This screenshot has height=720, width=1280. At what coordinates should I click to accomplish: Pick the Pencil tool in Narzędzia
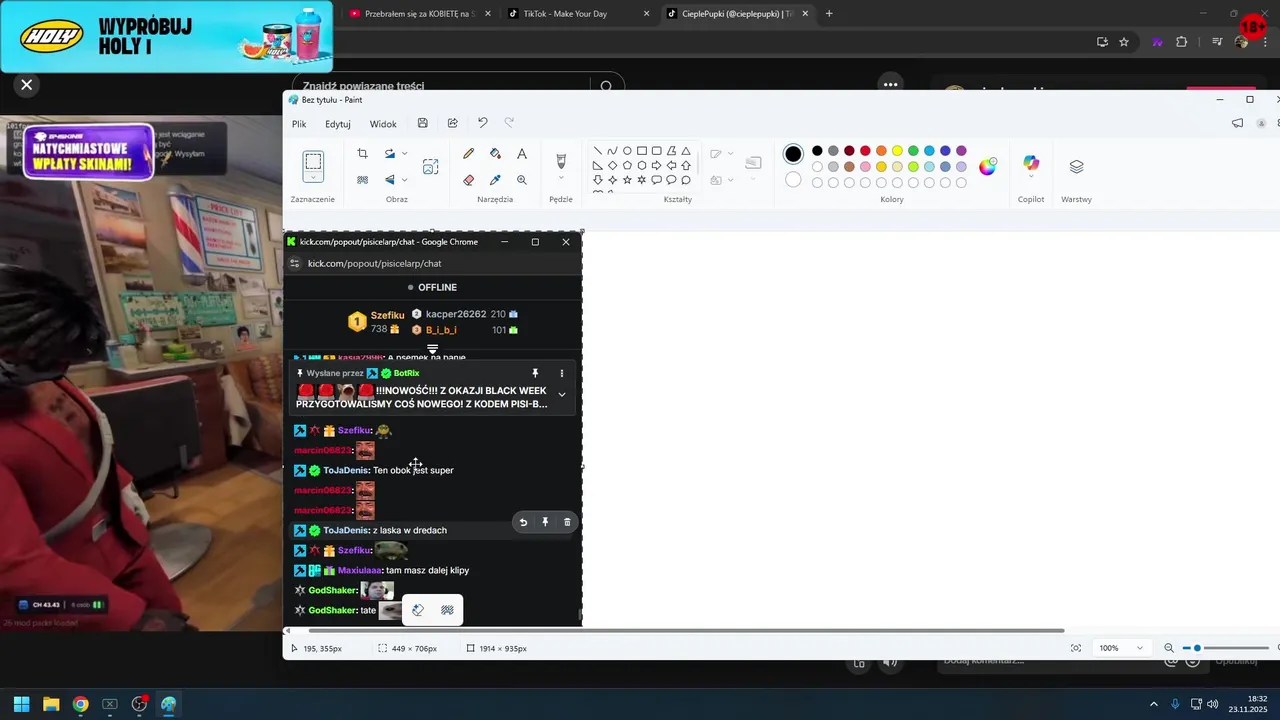pyautogui.click(x=469, y=153)
